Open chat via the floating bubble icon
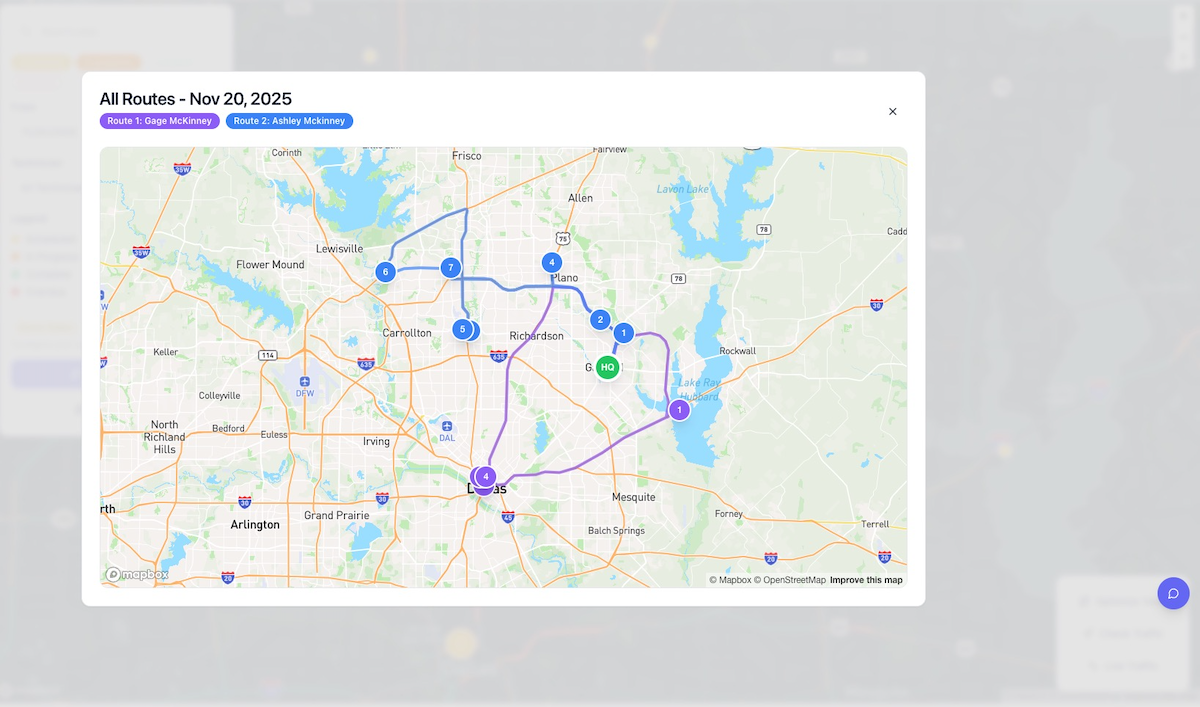Viewport: 1200px width, 707px height. (x=1173, y=593)
